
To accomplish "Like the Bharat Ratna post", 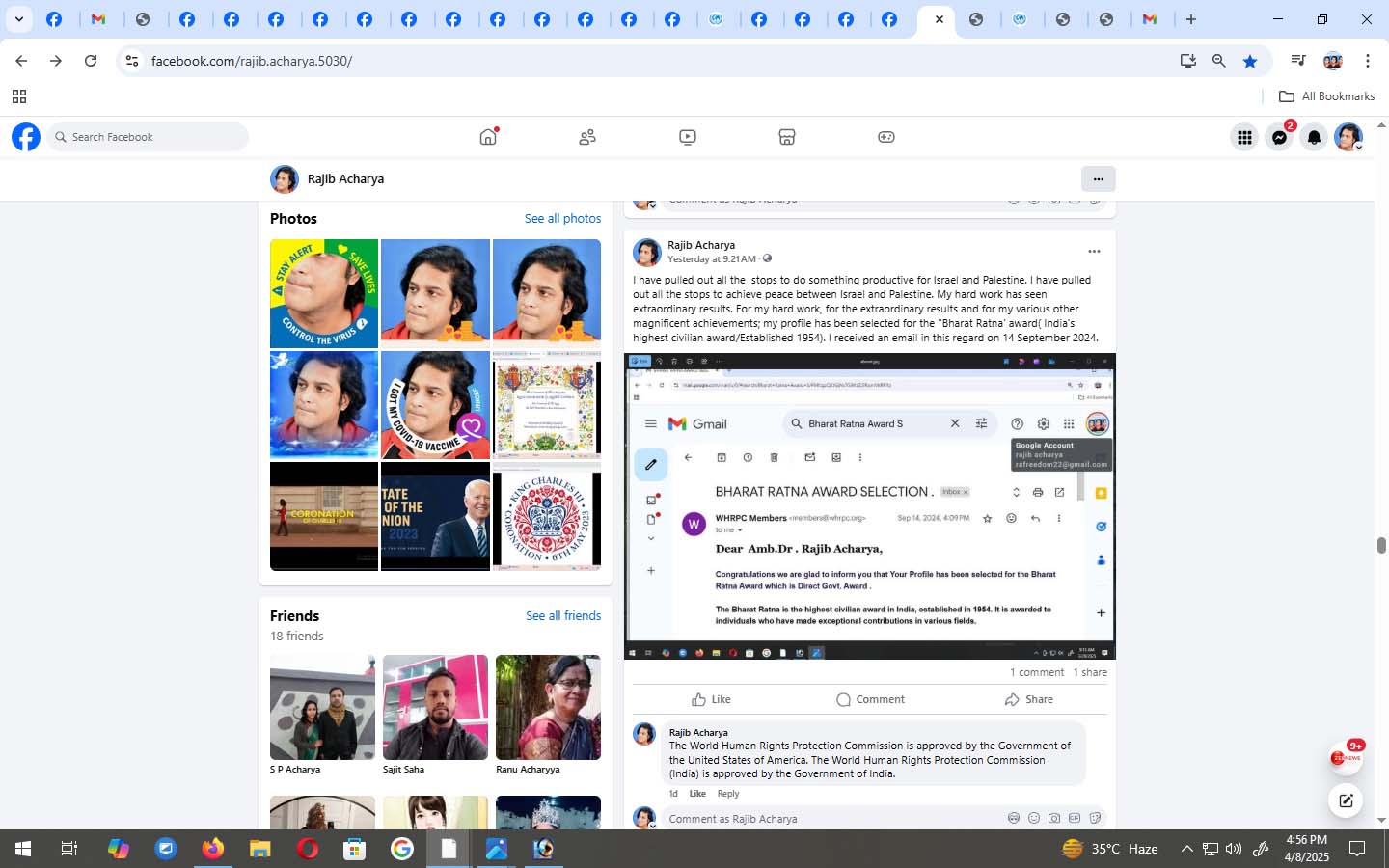I will (x=711, y=699).
